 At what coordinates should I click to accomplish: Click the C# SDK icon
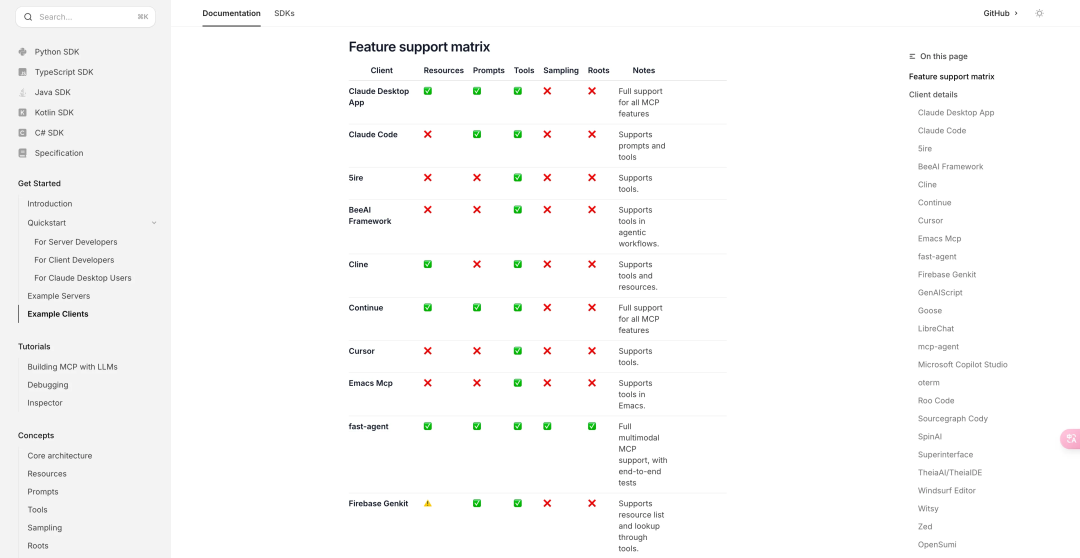point(23,133)
